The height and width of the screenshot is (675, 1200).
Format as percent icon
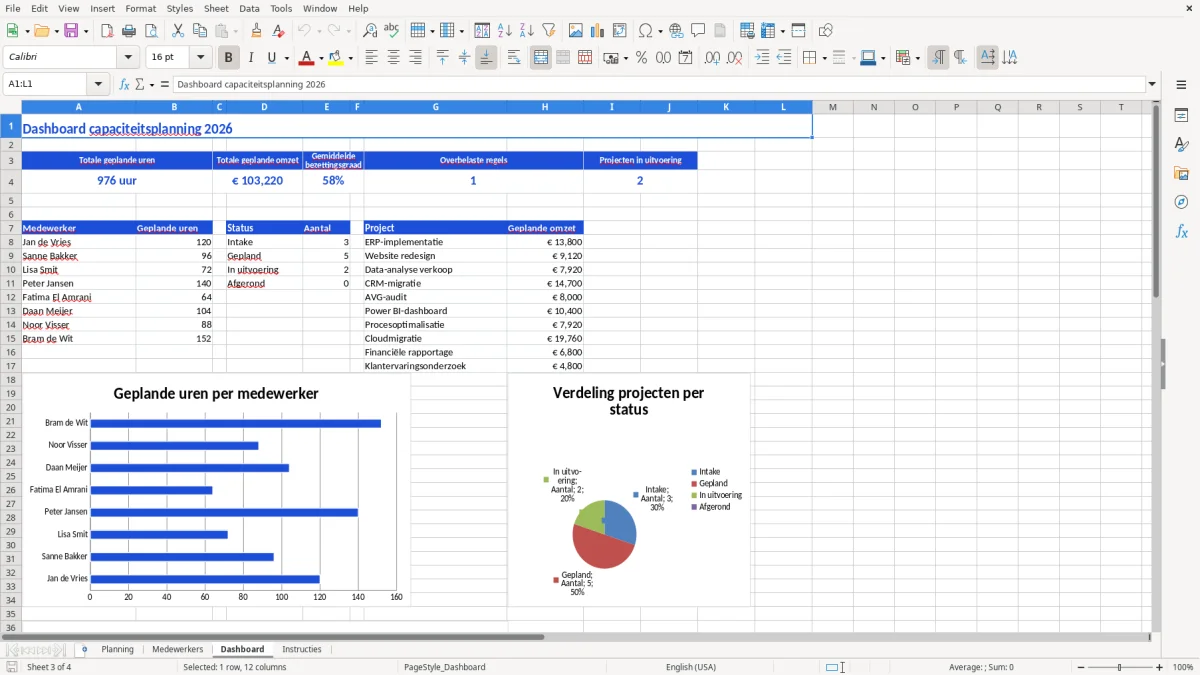pyautogui.click(x=641, y=58)
